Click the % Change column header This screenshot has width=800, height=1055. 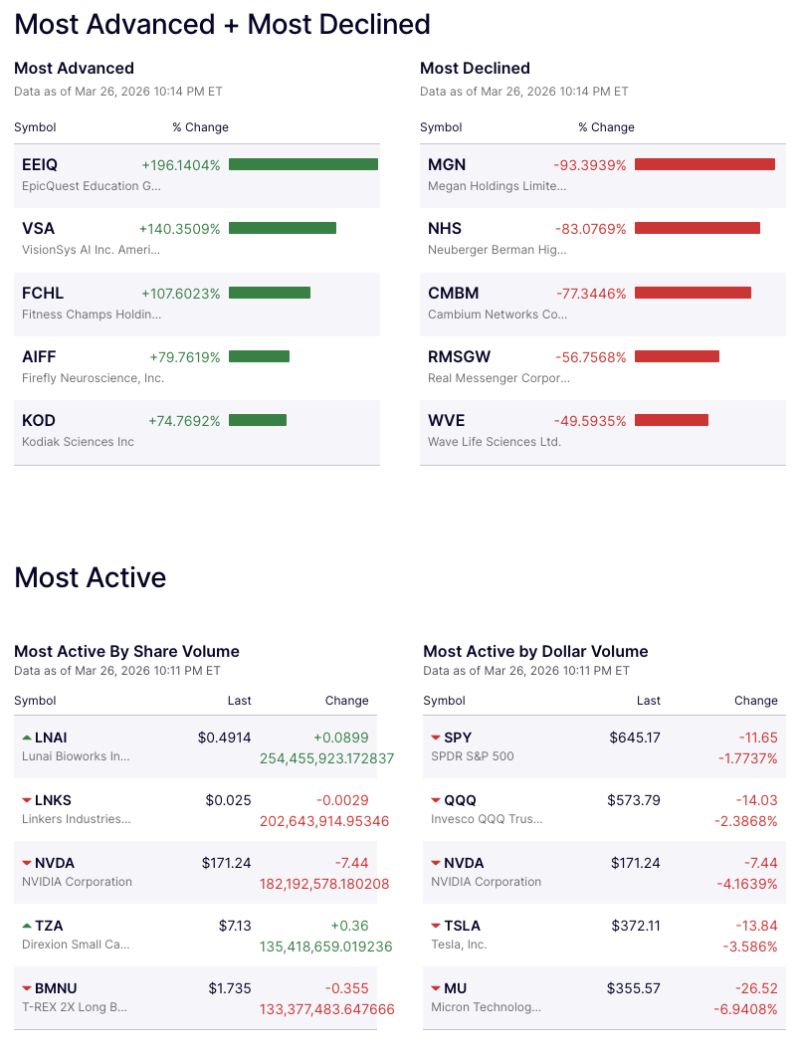click(x=199, y=127)
